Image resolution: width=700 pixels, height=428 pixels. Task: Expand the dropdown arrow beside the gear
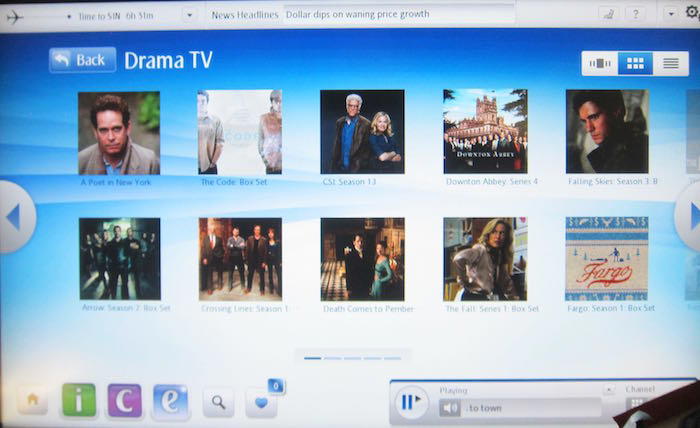[x=671, y=14]
